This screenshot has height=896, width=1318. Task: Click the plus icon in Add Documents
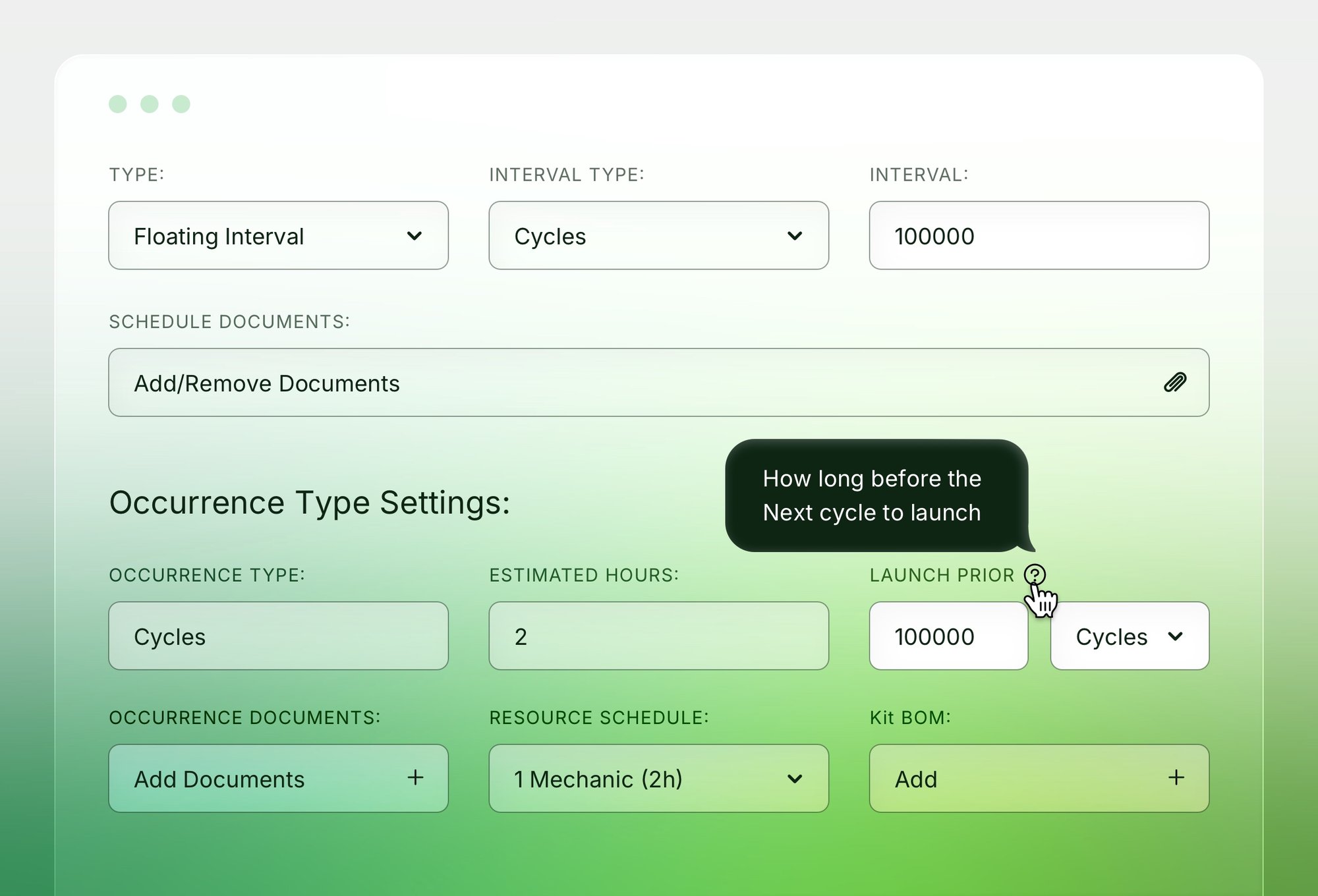pos(415,777)
